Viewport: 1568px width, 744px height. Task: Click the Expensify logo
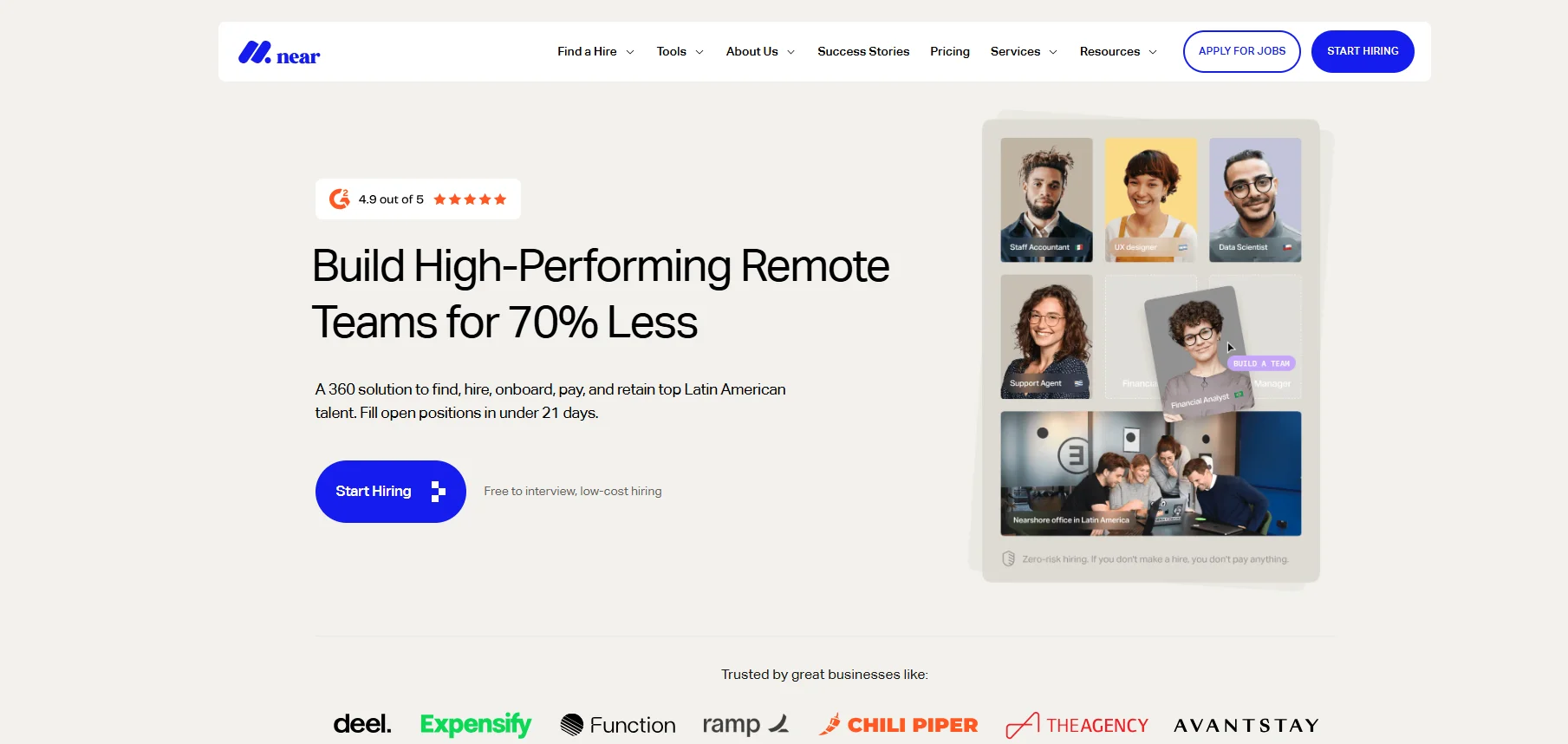point(475,724)
